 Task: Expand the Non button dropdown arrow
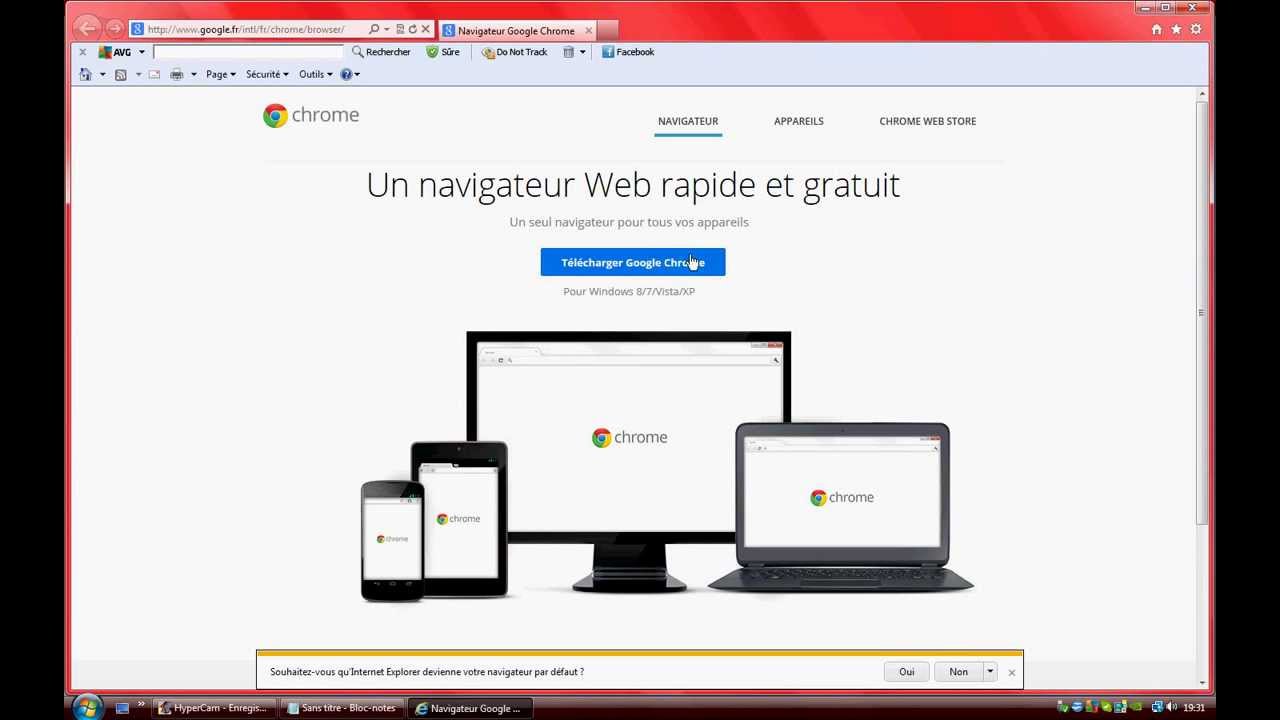tap(990, 672)
